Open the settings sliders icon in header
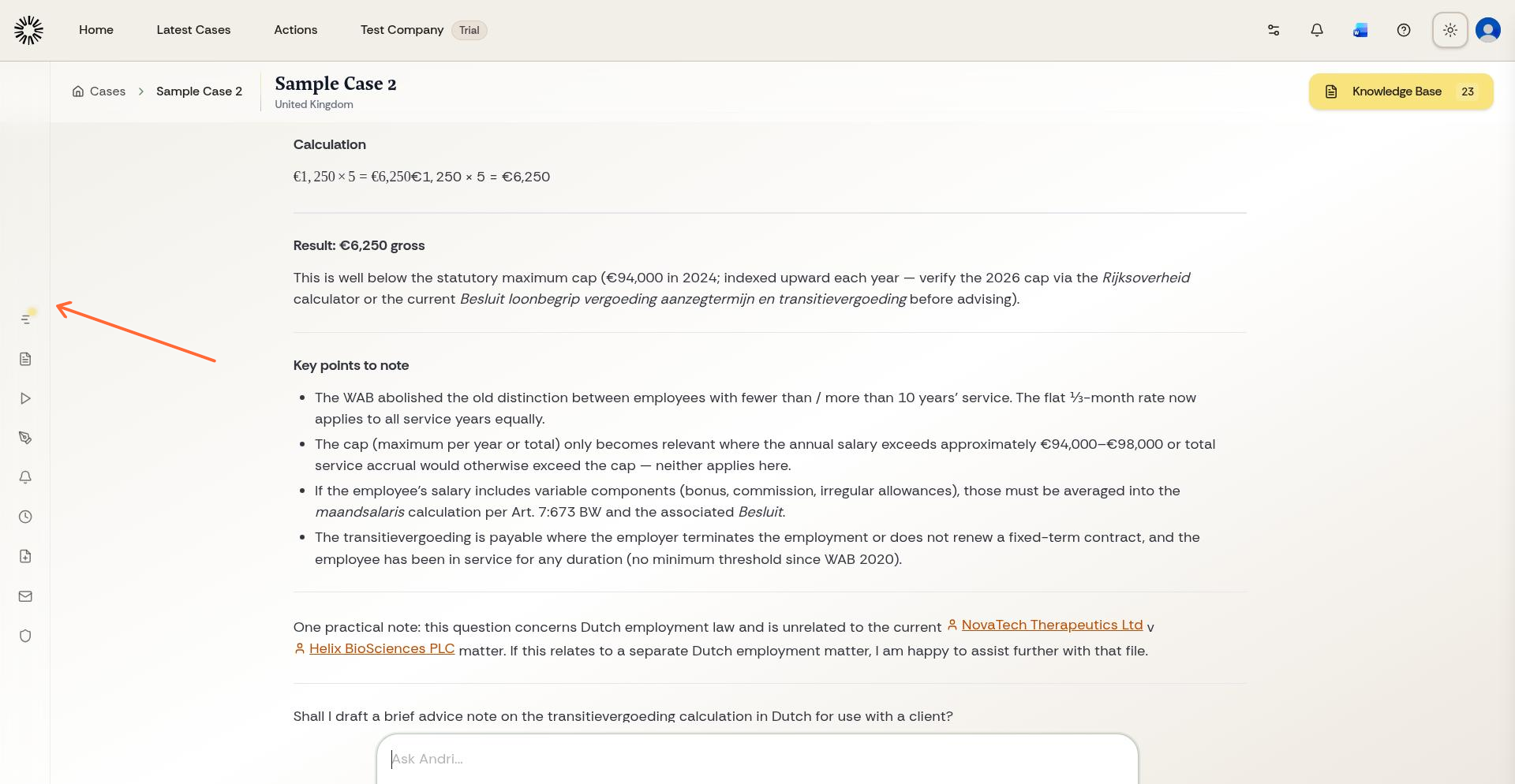The image size is (1515, 784). [1274, 30]
